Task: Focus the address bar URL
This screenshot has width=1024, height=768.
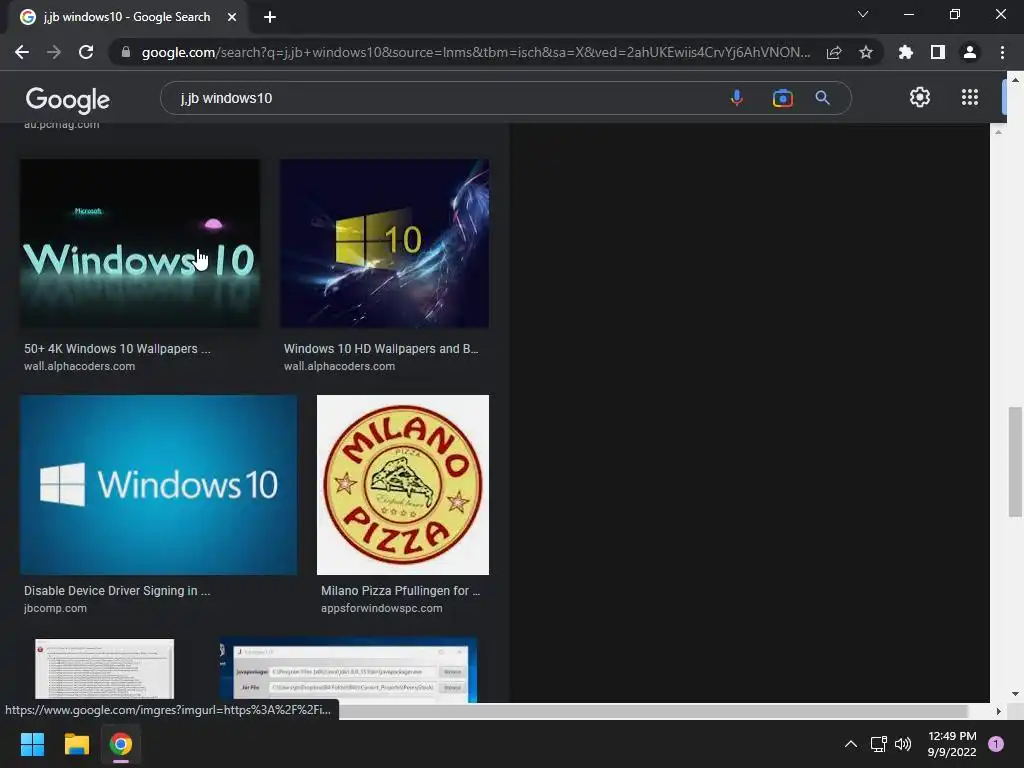Action: (x=476, y=52)
